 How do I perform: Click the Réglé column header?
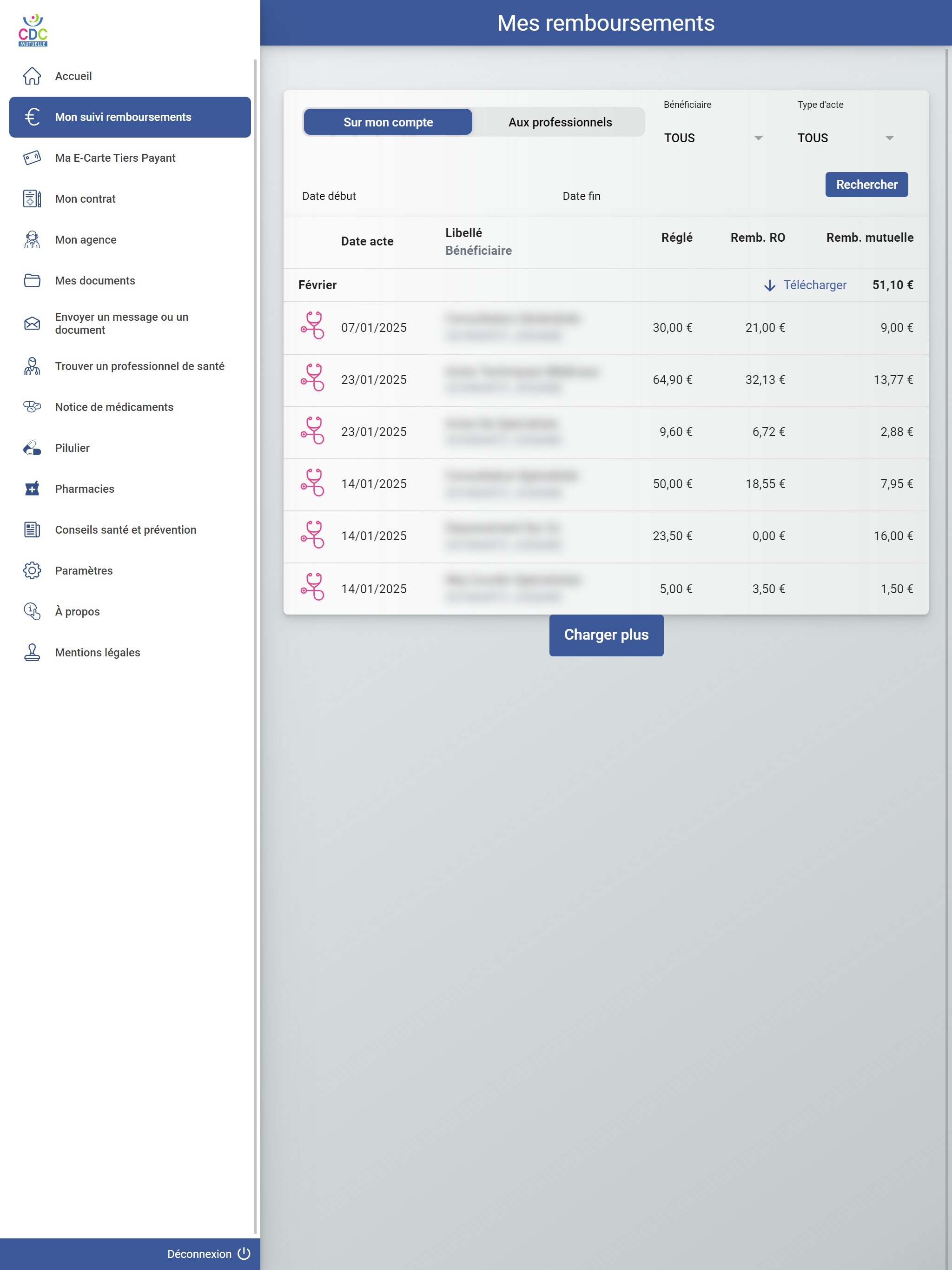point(676,237)
